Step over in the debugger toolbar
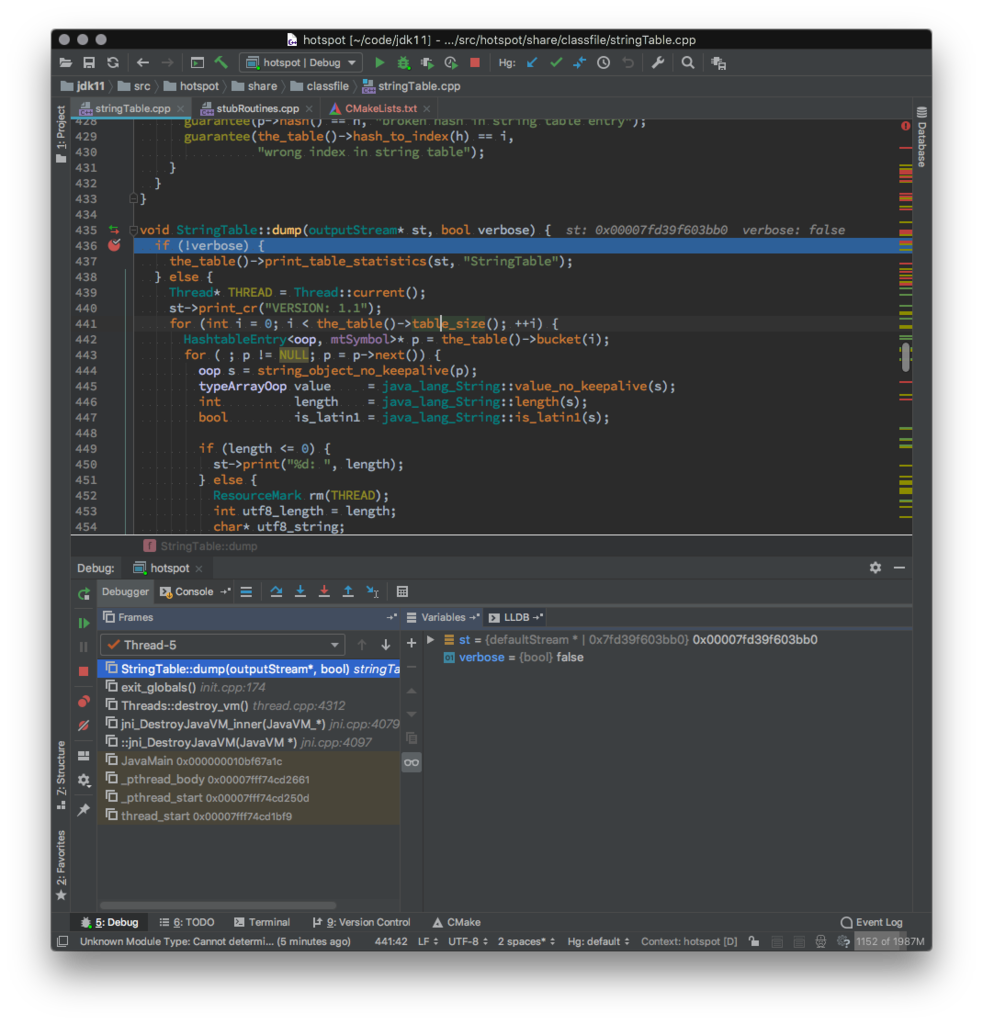983x1024 pixels. (276, 592)
